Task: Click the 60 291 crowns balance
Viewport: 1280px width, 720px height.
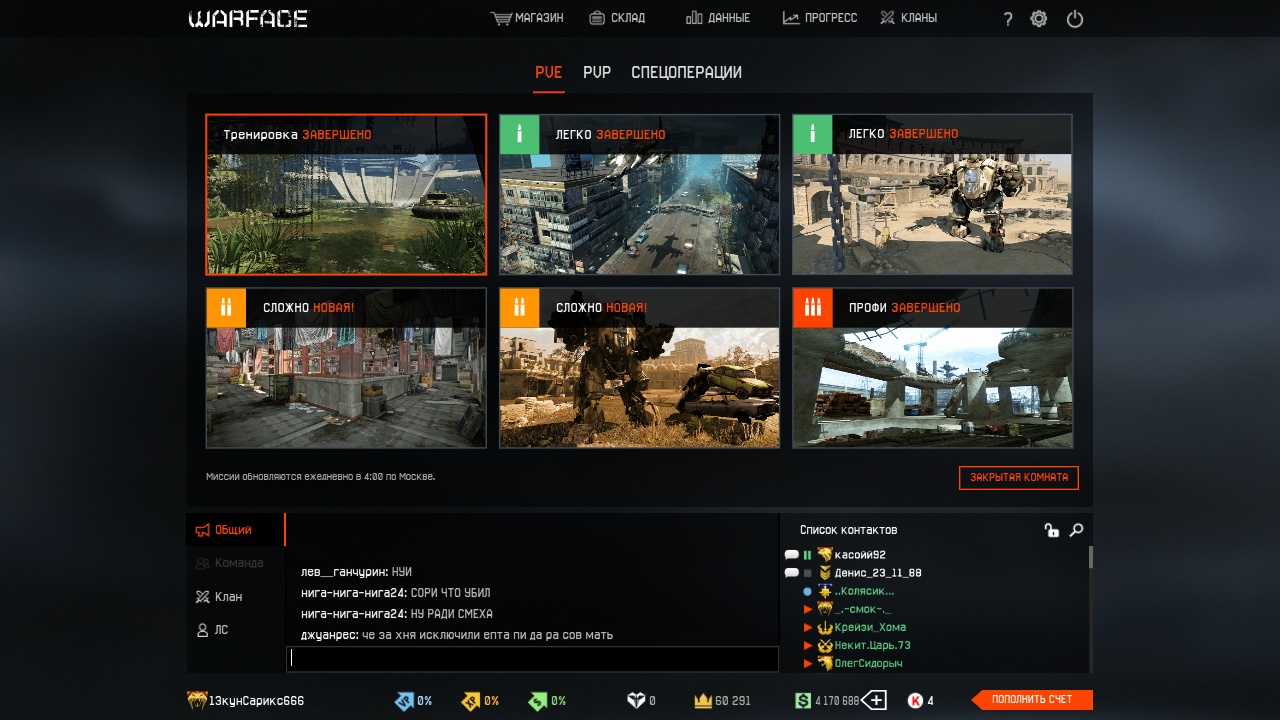Action: [733, 701]
